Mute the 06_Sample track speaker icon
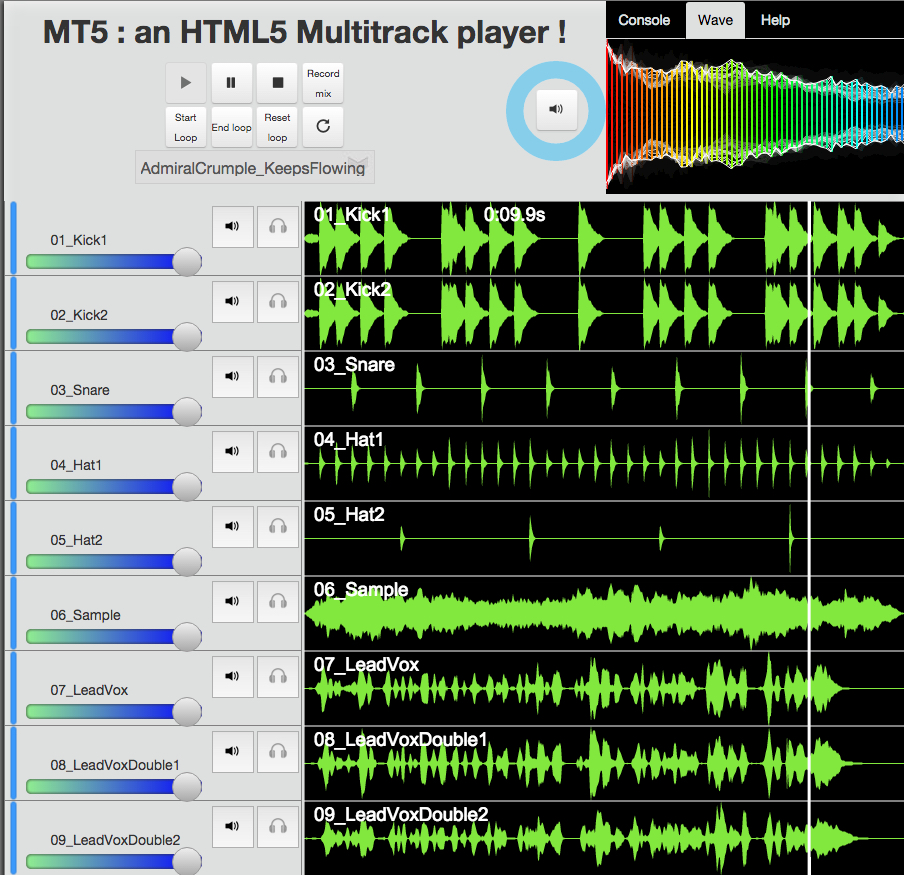 coord(232,601)
